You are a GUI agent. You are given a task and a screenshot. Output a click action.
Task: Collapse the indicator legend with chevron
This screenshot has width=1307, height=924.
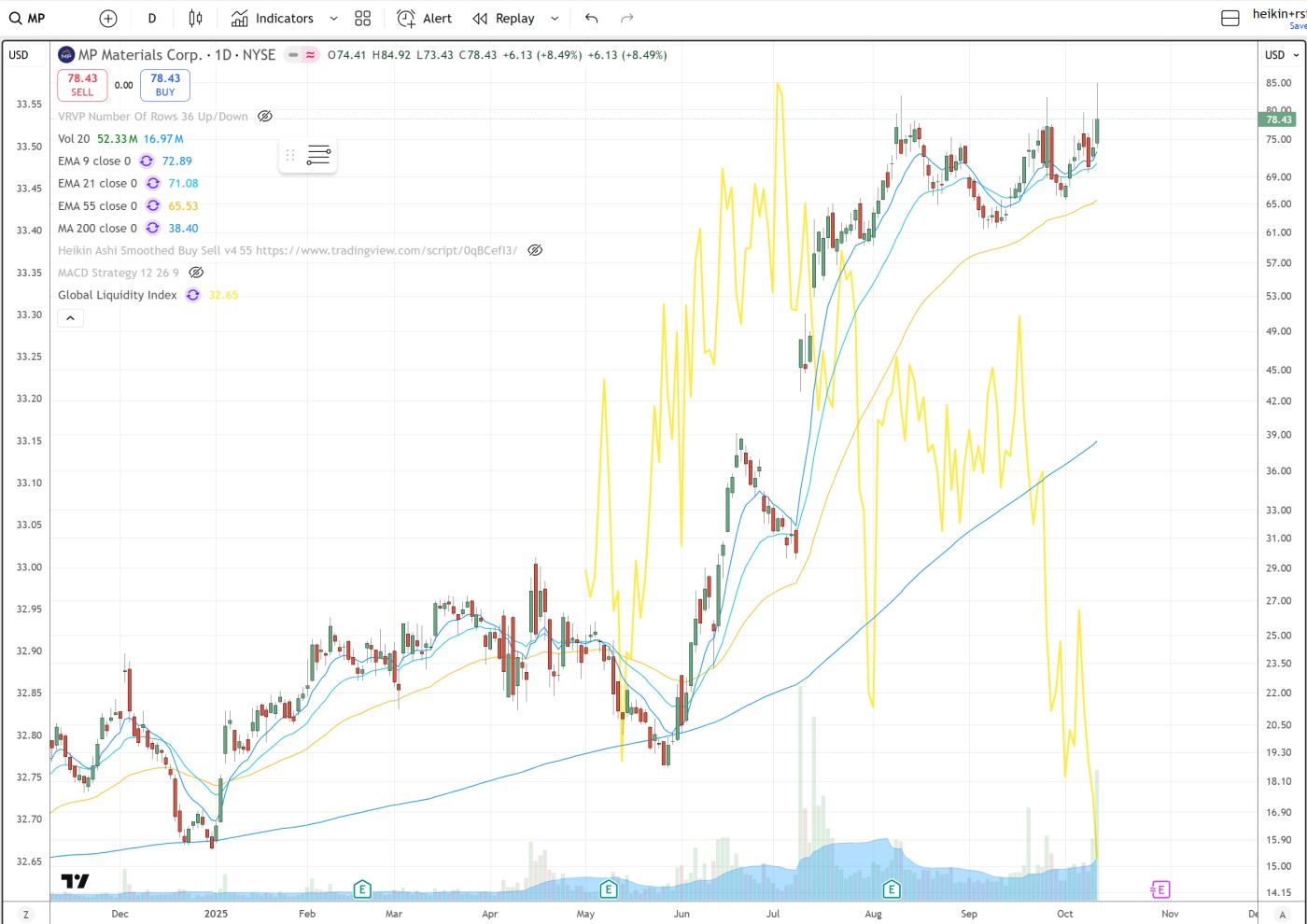pos(70,318)
